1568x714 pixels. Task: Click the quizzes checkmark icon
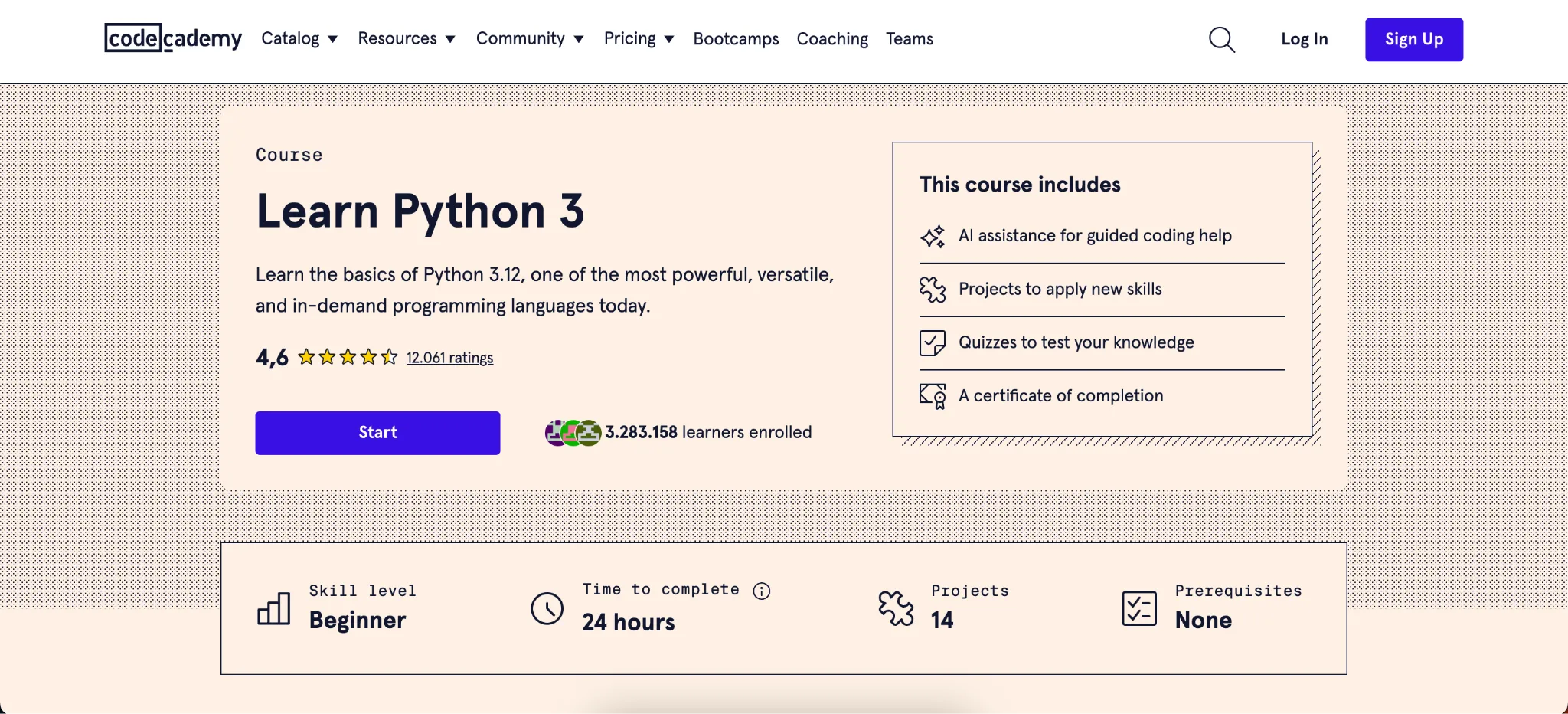[933, 342]
